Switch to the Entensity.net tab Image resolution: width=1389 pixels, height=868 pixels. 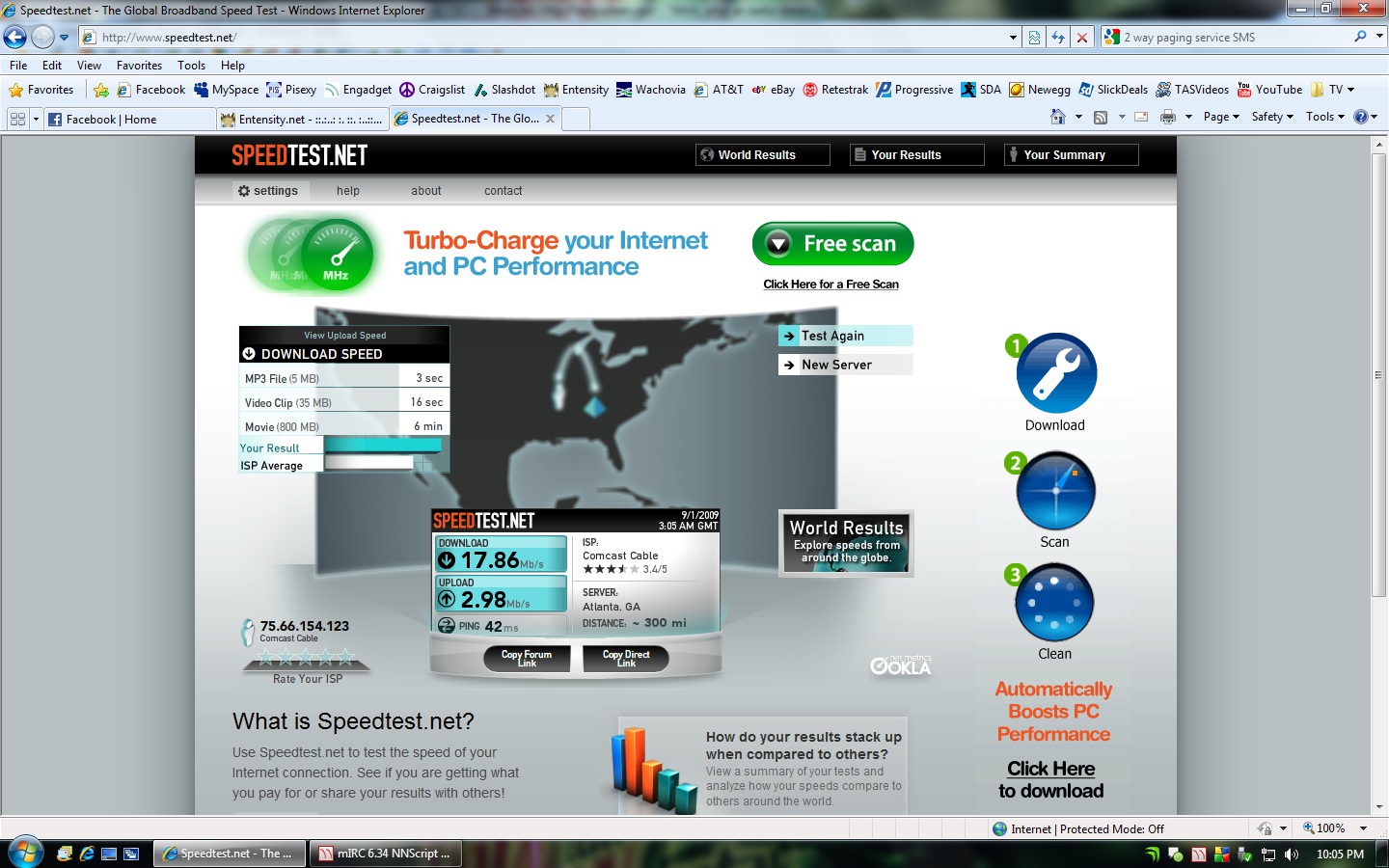pyautogui.click(x=302, y=119)
